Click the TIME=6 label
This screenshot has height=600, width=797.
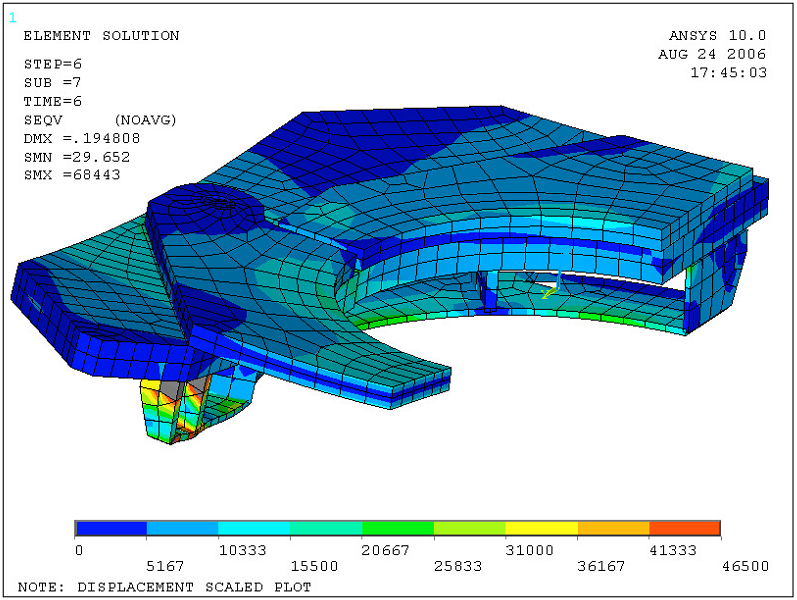pyautogui.click(x=52, y=101)
